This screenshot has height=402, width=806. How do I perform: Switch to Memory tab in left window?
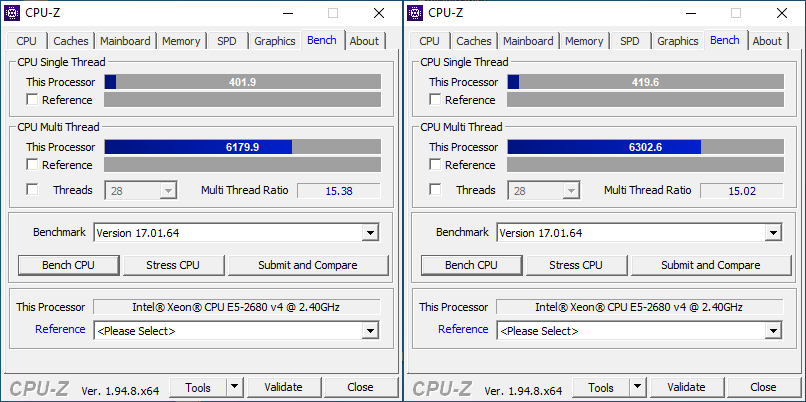click(x=181, y=41)
